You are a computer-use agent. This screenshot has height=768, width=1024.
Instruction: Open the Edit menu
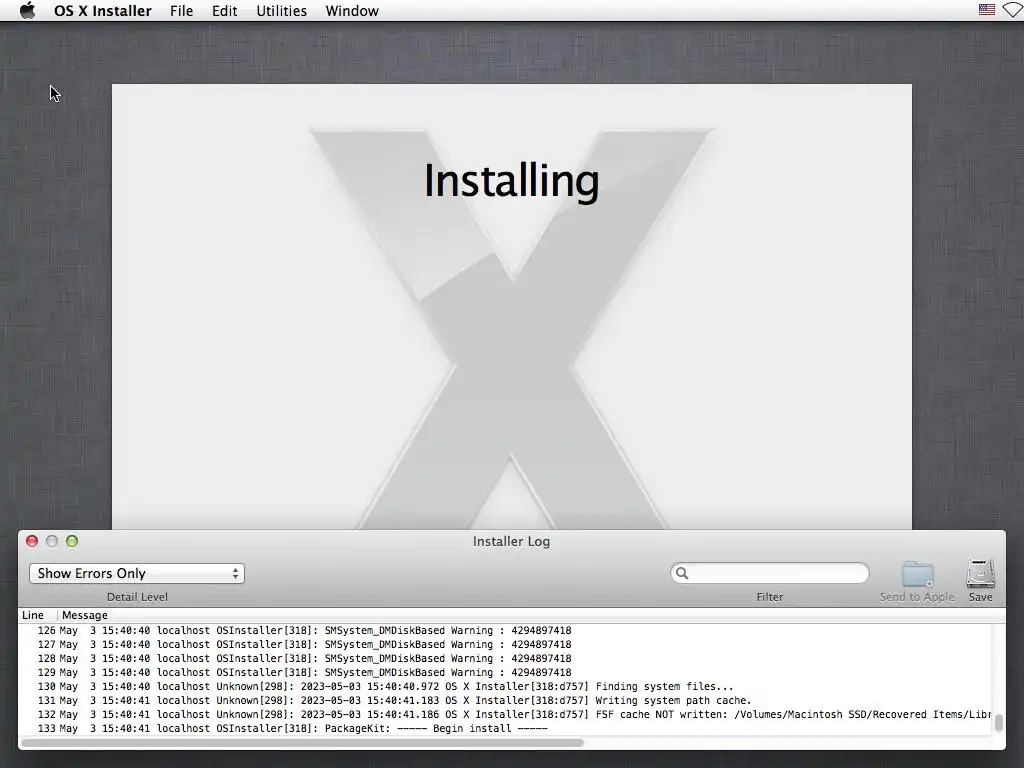click(225, 11)
